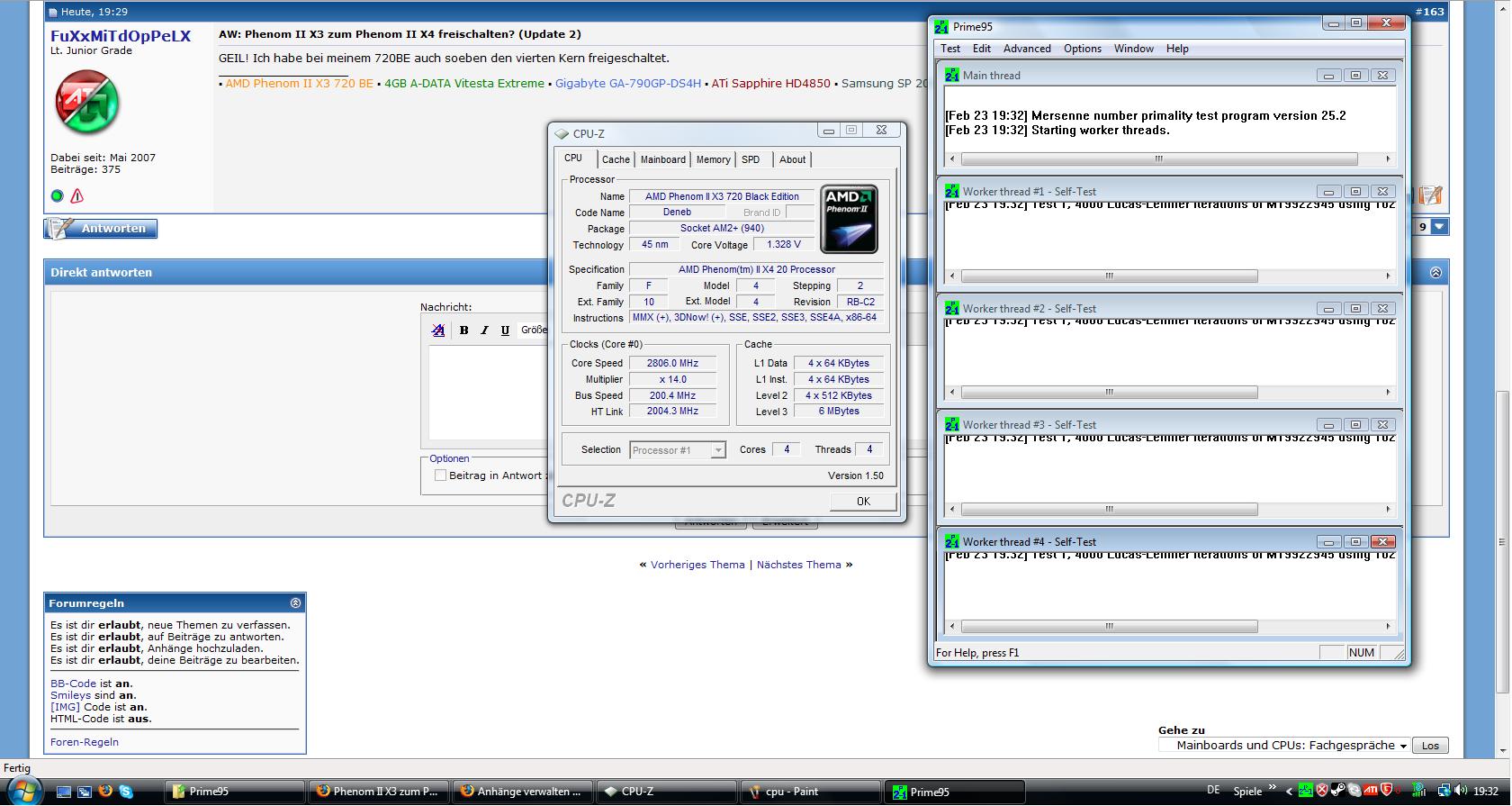Switch to About tab in CPU-Z
This screenshot has width=1512, height=806.
coord(793,159)
